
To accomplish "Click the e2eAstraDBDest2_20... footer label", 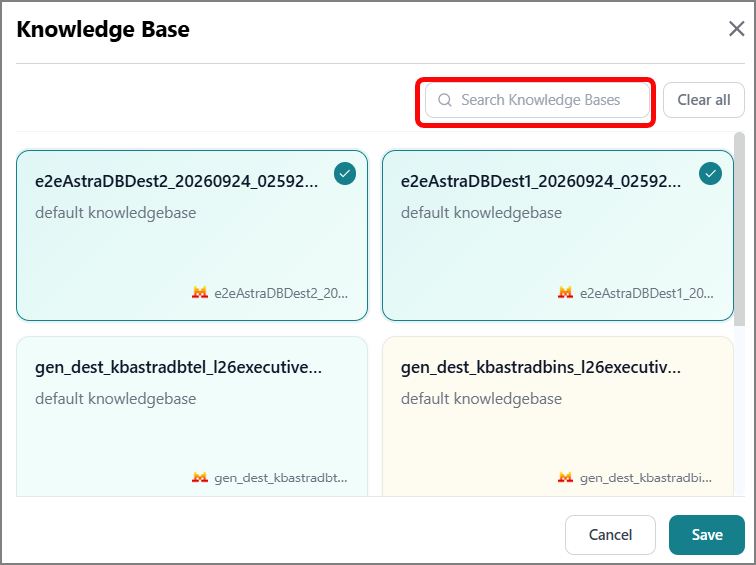I will (281, 293).
